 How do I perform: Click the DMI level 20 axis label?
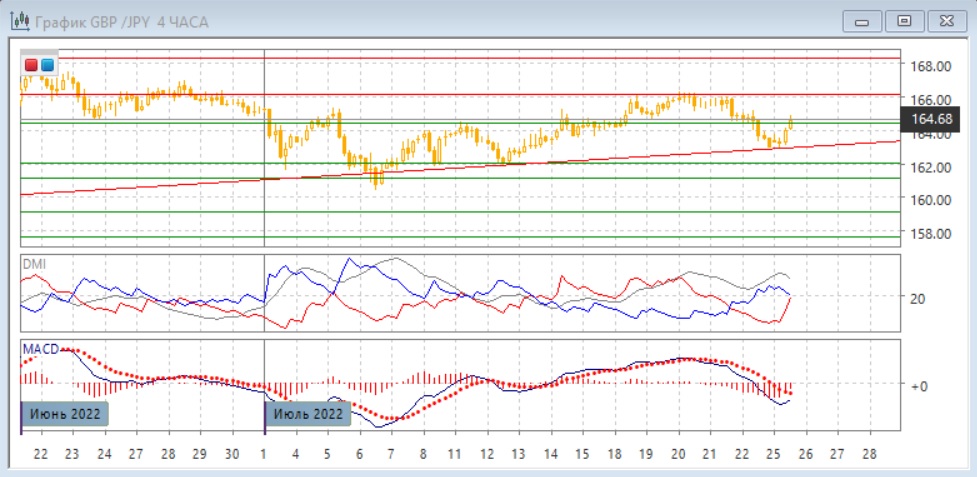pyautogui.click(x=917, y=298)
